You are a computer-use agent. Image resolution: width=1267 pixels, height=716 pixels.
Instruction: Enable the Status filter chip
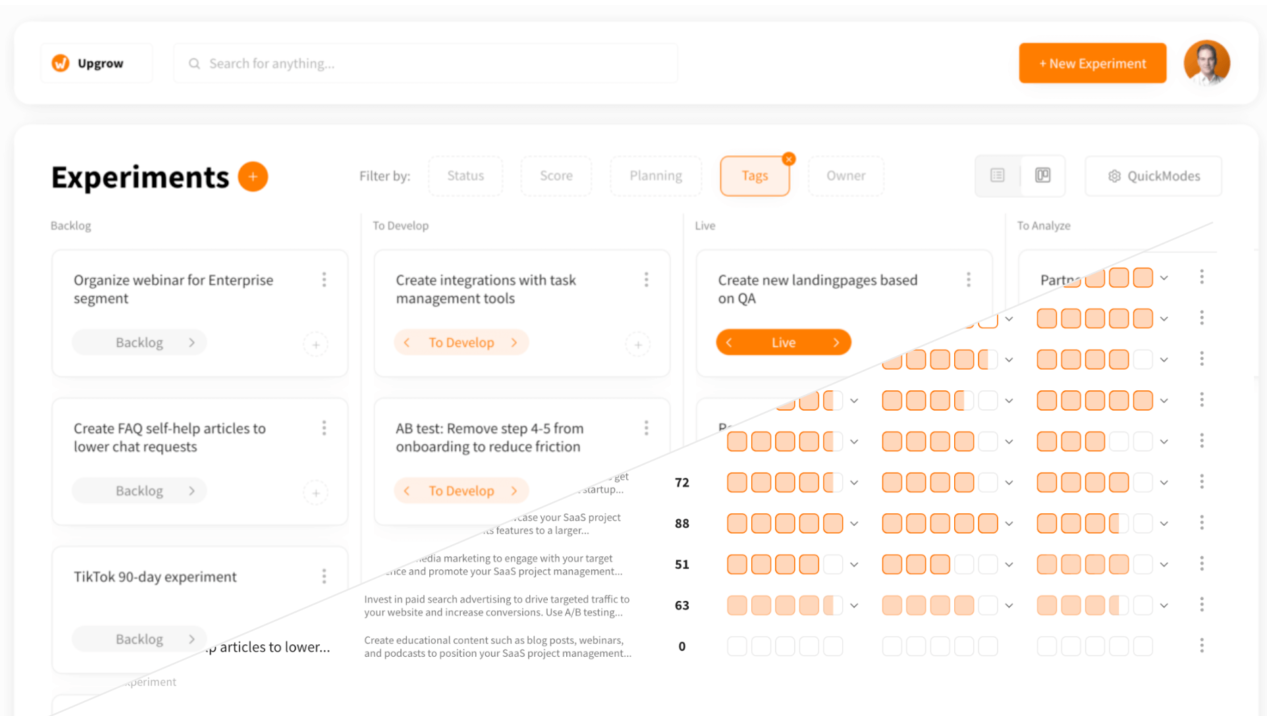tap(465, 175)
